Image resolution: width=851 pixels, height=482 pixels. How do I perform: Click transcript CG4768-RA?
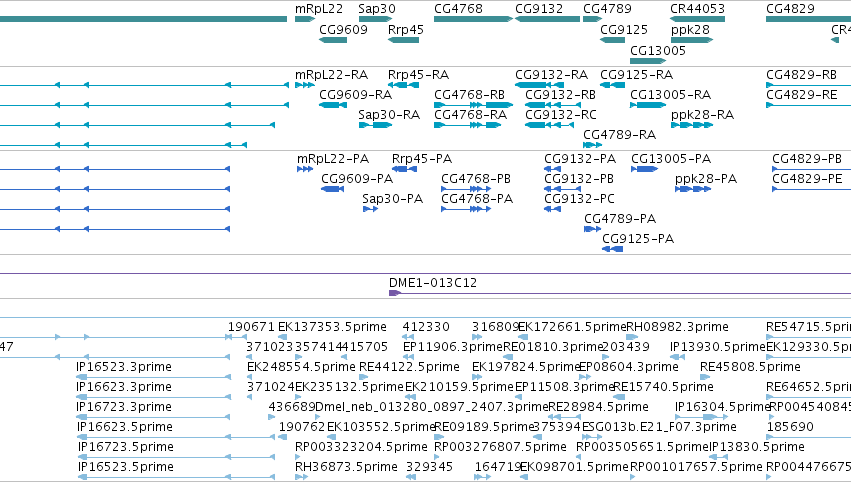tap(470, 115)
